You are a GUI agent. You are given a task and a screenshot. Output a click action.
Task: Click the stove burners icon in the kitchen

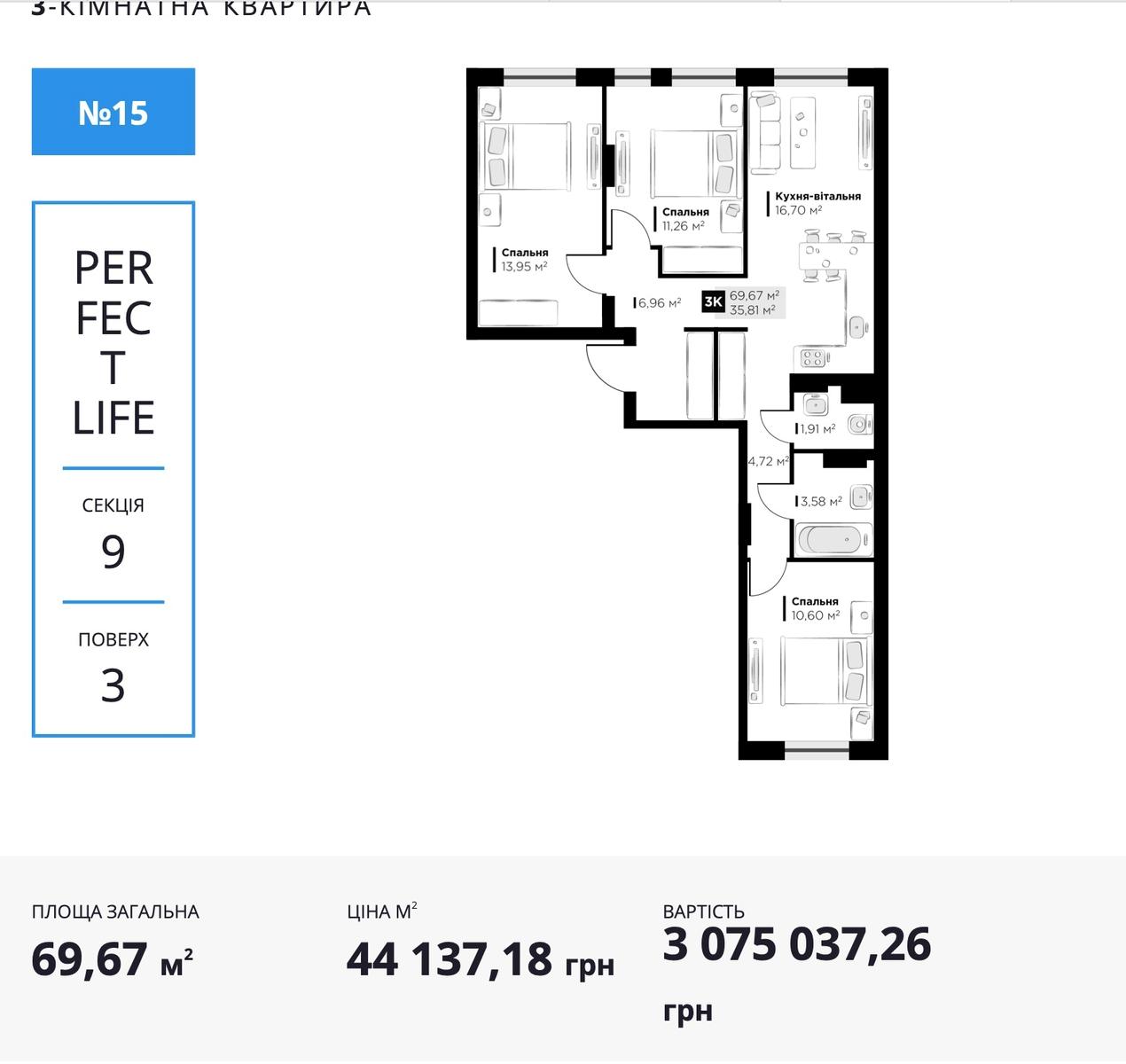[813, 358]
